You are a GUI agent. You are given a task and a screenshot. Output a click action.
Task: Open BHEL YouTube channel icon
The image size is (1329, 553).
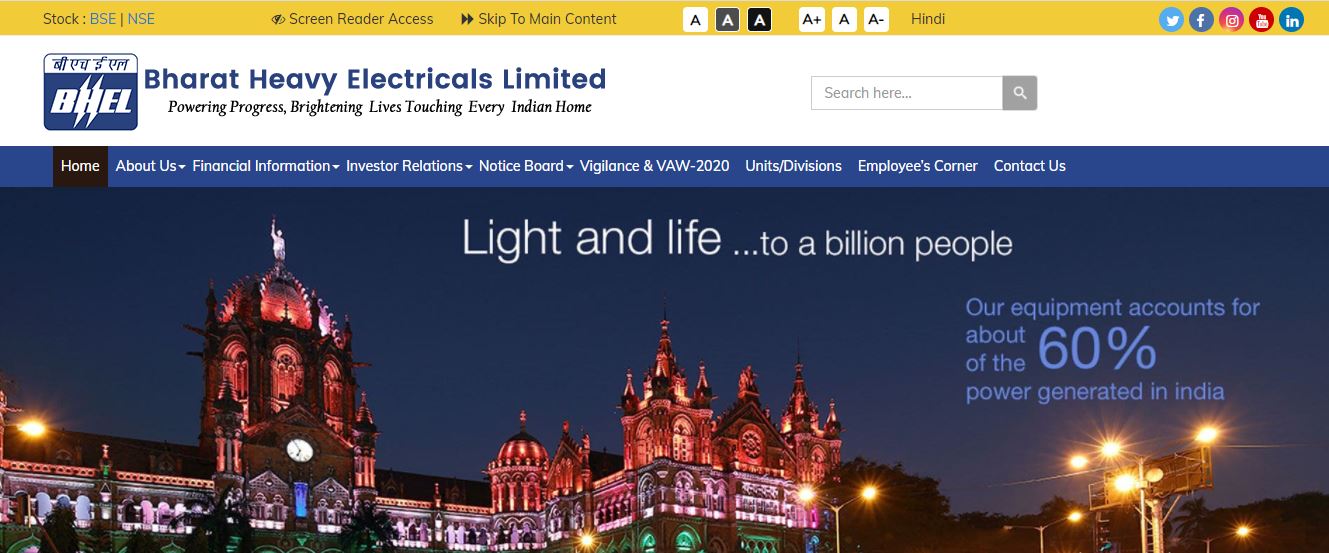pyautogui.click(x=1261, y=19)
